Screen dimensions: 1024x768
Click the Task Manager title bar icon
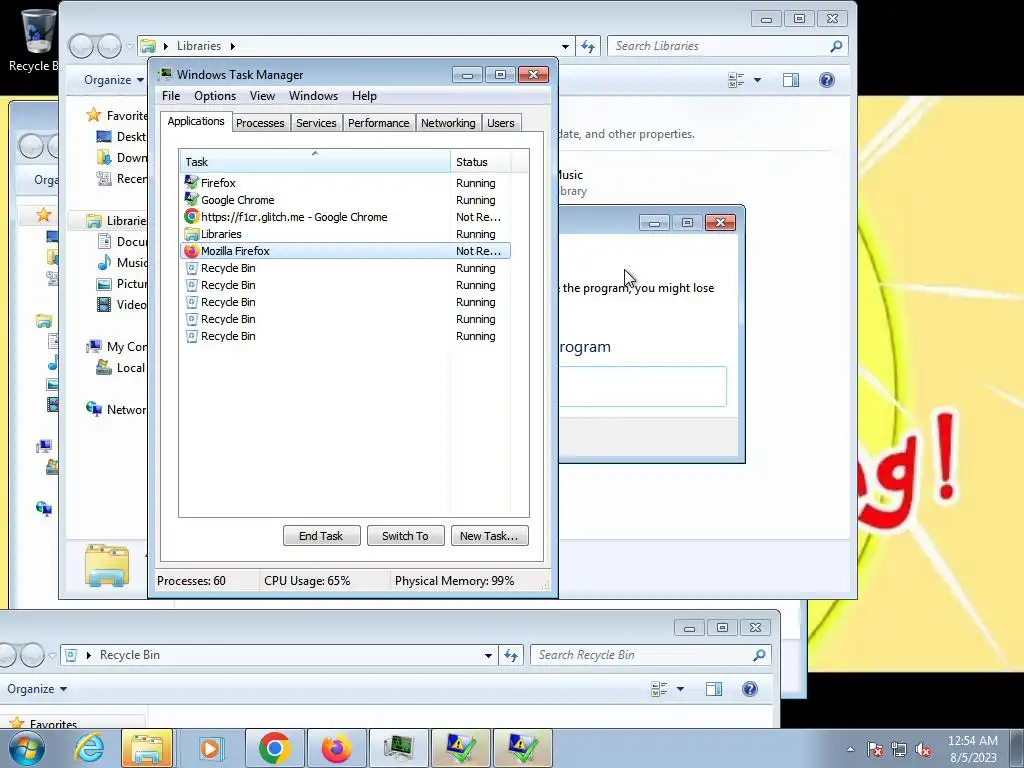tap(166, 74)
